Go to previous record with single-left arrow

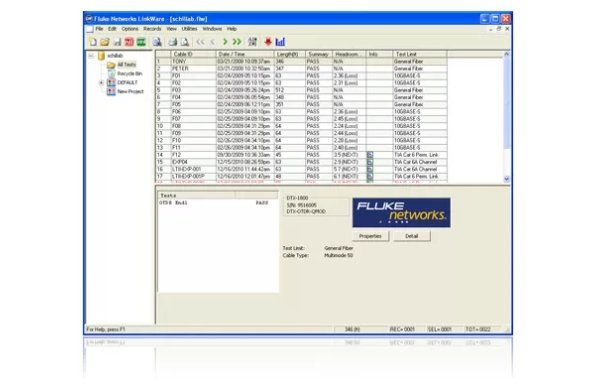pyautogui.click(x=213, y=42)
